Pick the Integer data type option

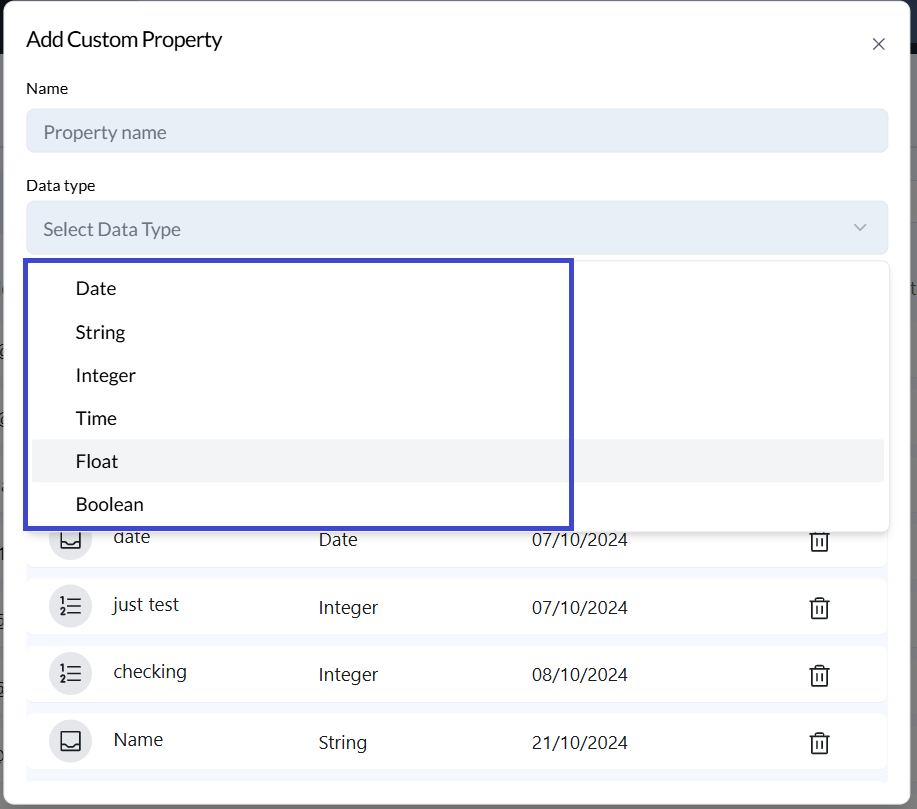pos(105,375)
